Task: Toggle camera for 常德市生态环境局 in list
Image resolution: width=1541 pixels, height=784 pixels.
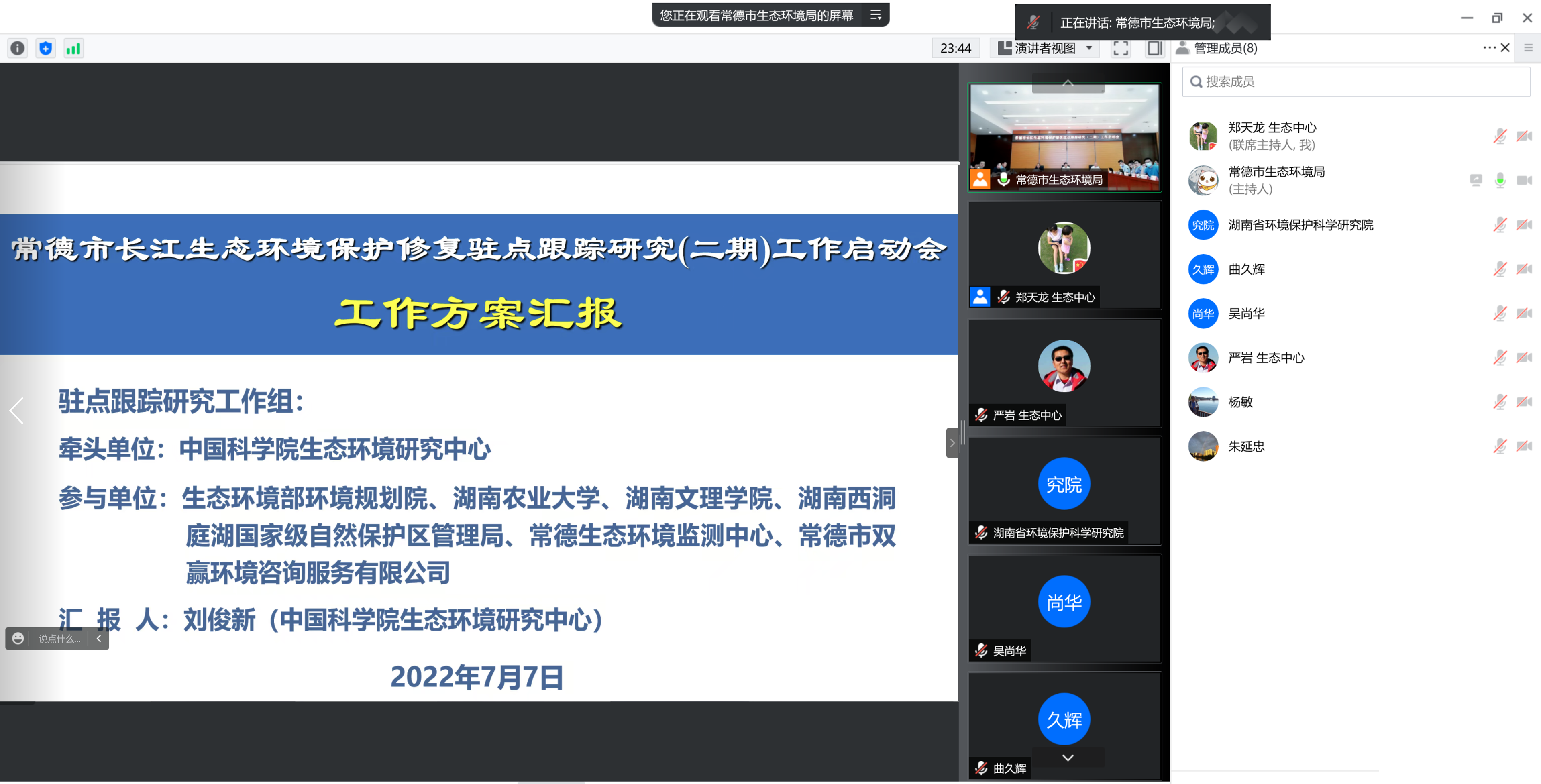Action: pos(1524,181)
